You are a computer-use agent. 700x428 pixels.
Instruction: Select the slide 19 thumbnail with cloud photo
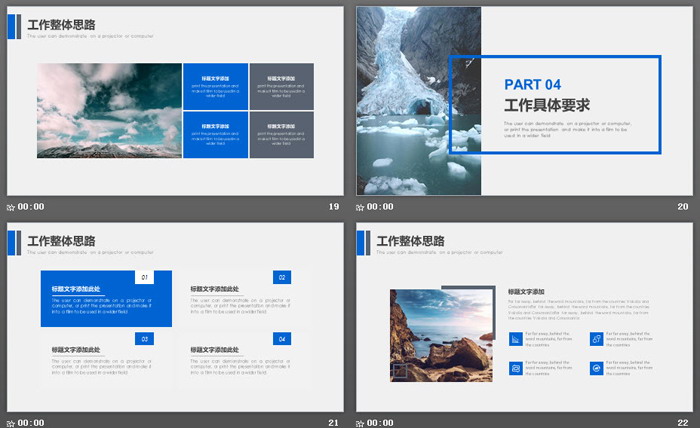coord(174,100)
